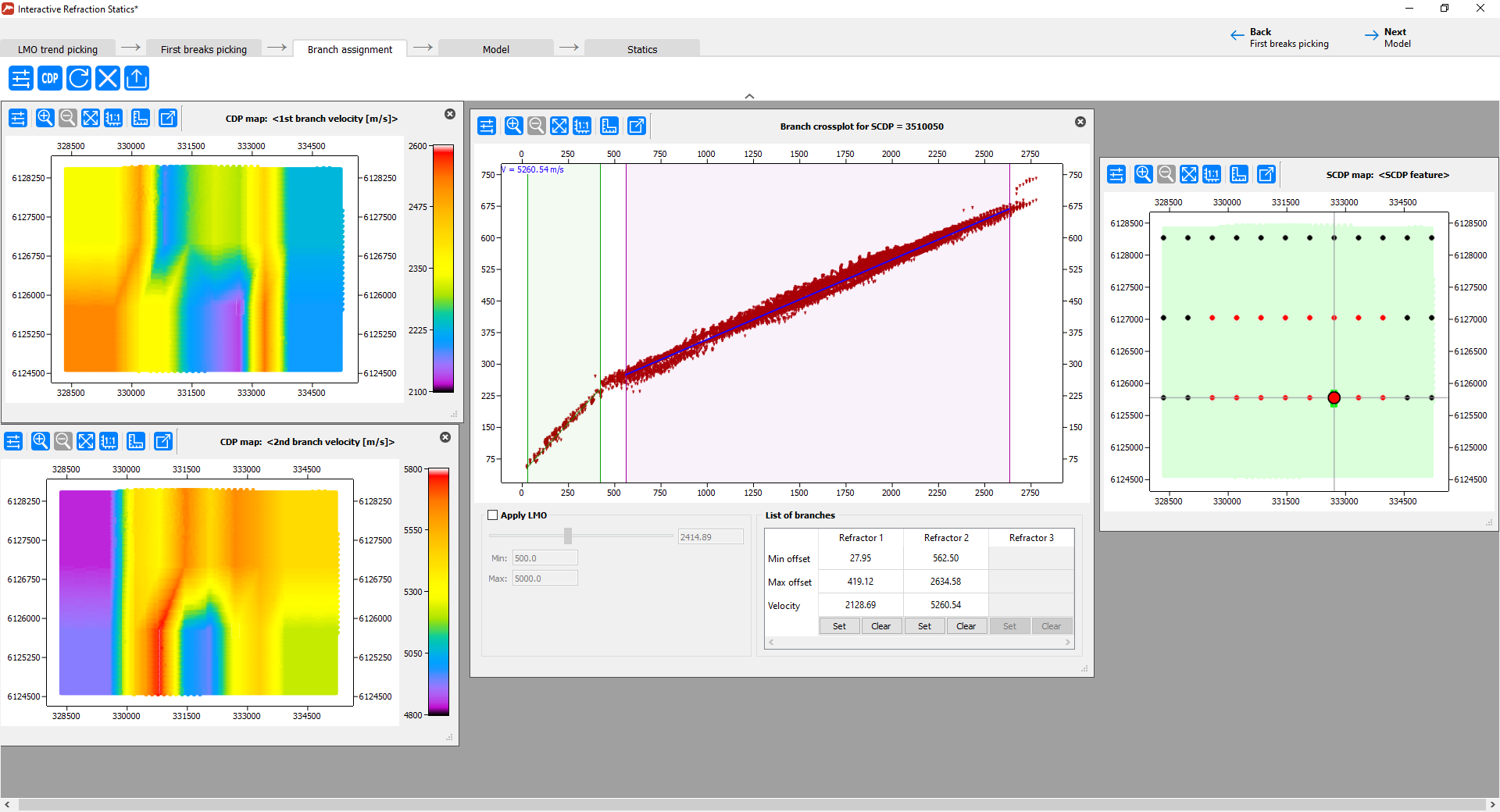Zoom in on the Branch crossplot
Viewport: 1500px width, 812px height.
[x=513, y=126]
